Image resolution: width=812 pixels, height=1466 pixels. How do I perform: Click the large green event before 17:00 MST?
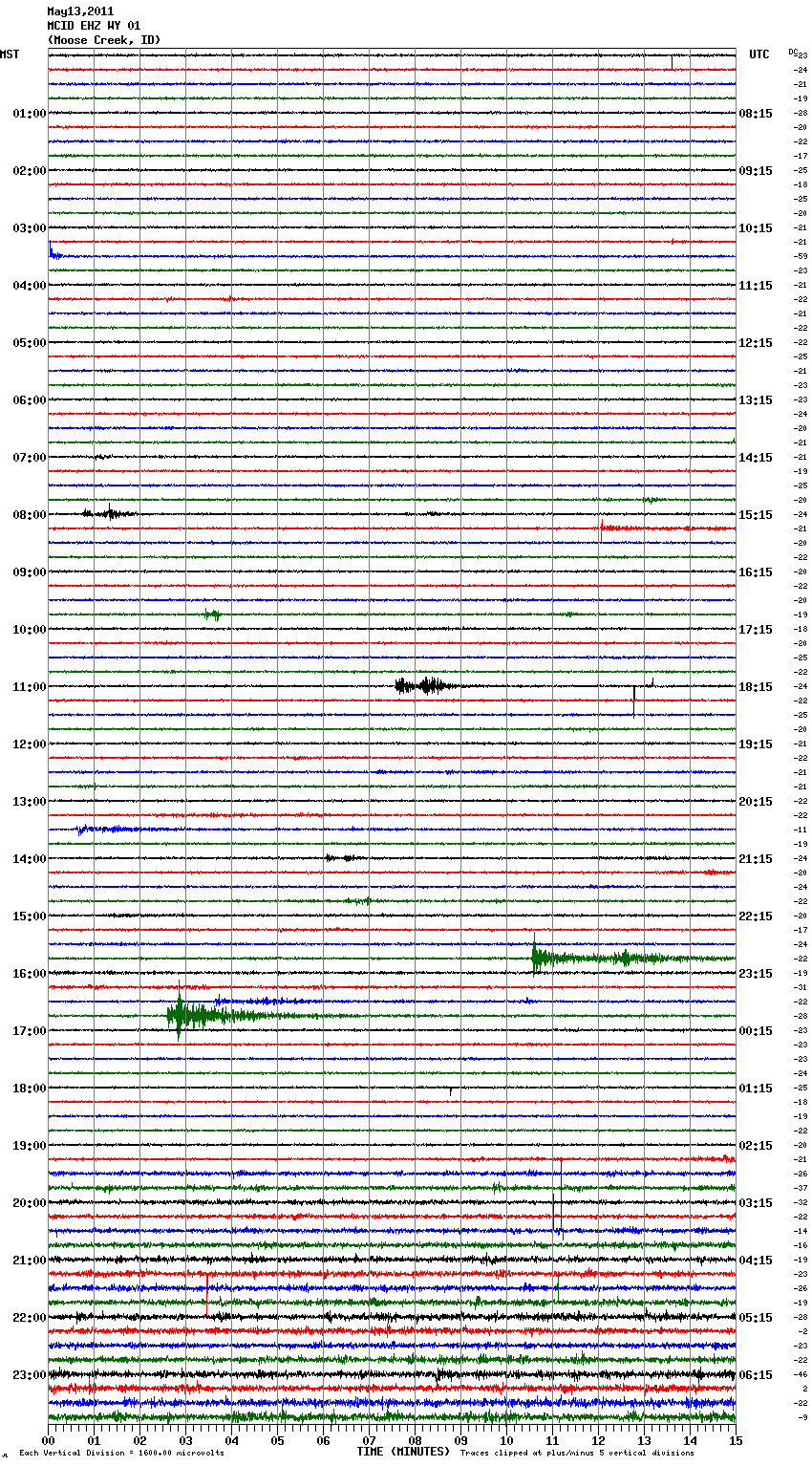[205, 1015]
